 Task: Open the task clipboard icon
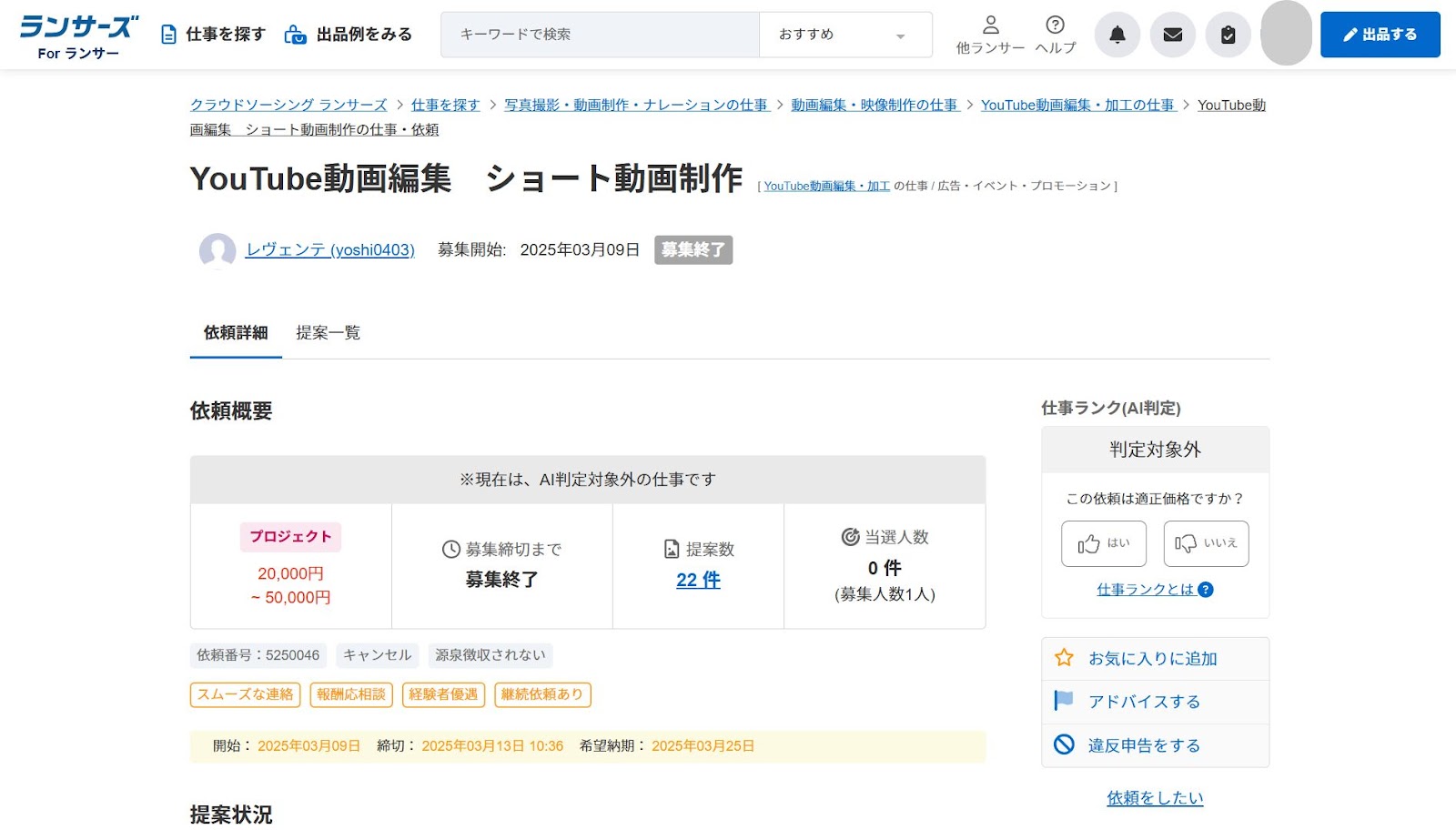click(x=1228, y=35)
